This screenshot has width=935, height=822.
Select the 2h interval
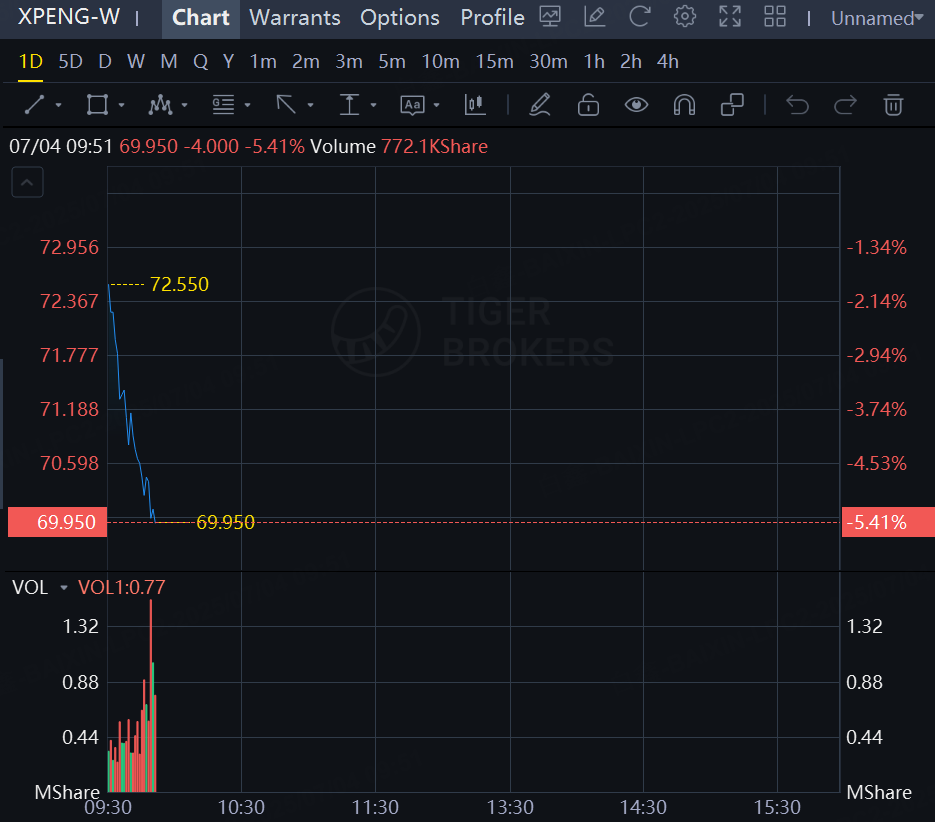[631, 61]
